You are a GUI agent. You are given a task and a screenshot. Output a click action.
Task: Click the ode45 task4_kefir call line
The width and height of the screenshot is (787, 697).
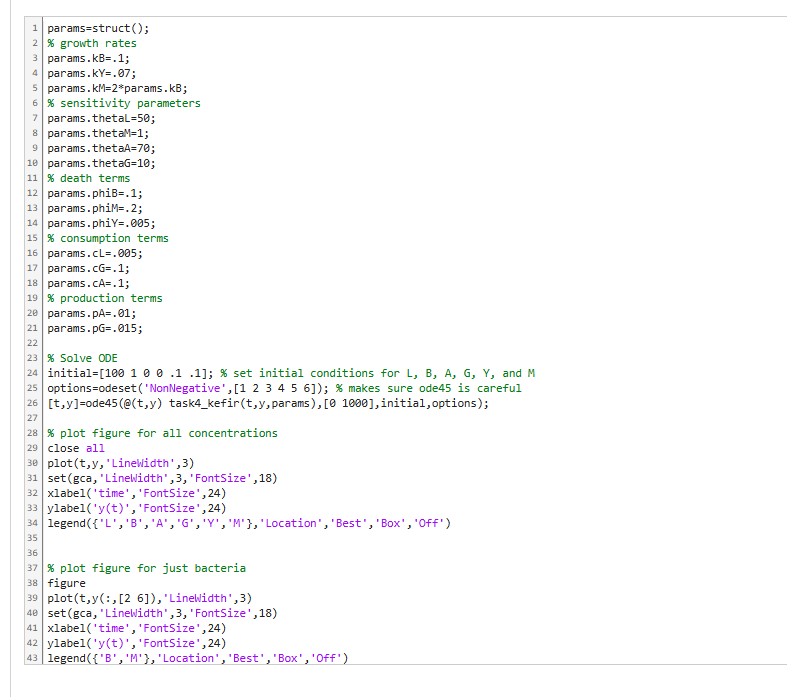pyautogui.click(x=269, y=403)
